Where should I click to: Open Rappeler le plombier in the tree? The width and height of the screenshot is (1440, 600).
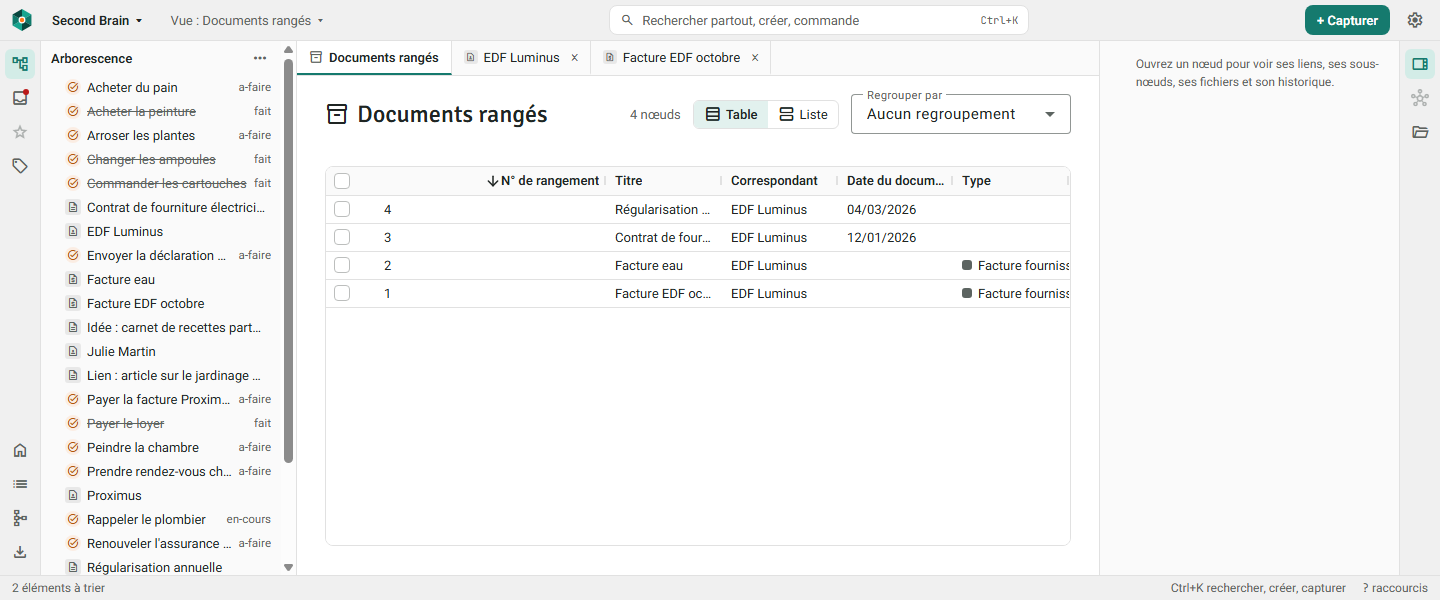pyautogui.click(x=168, y=519)
